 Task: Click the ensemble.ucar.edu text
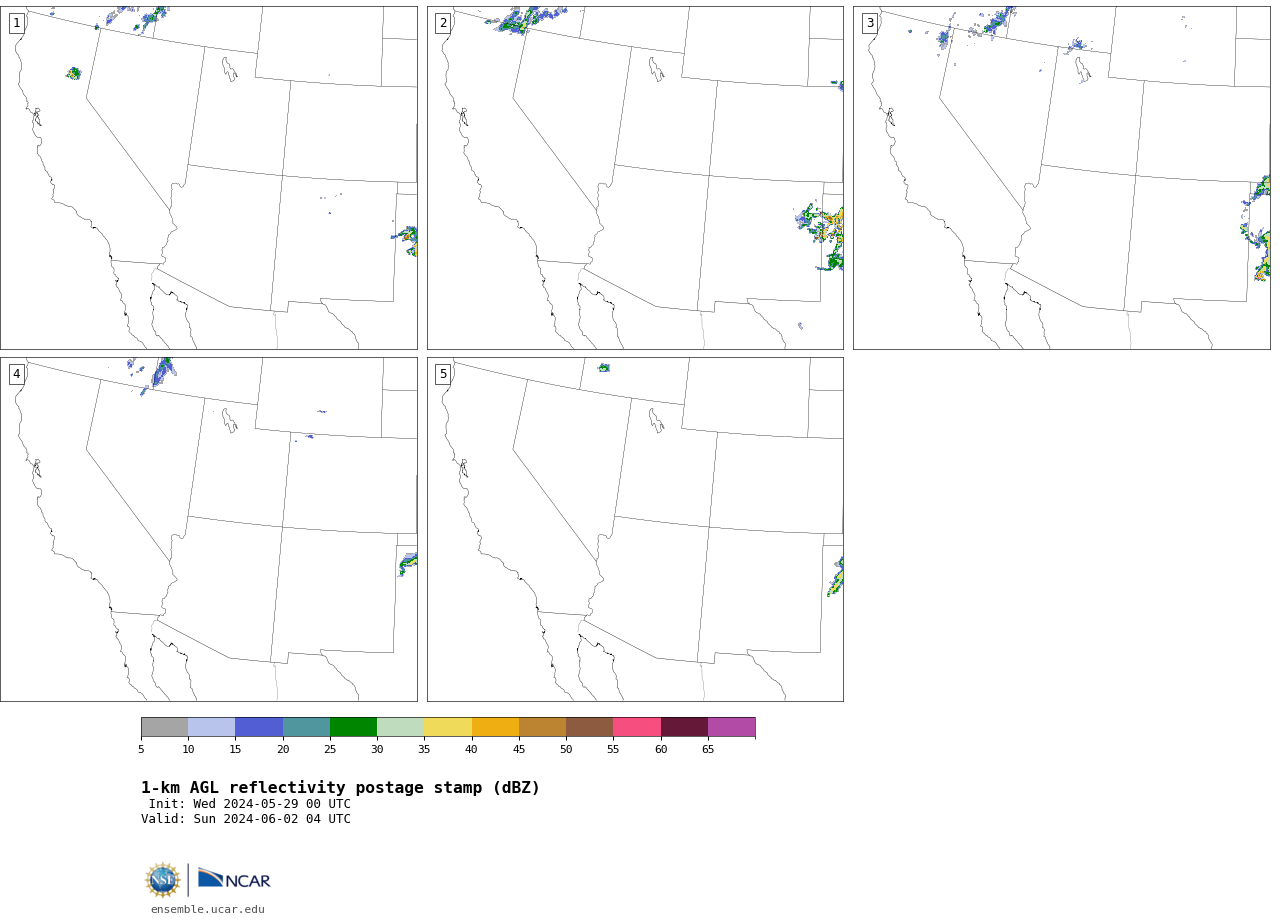pyautogui.click(x=208, y=910)
